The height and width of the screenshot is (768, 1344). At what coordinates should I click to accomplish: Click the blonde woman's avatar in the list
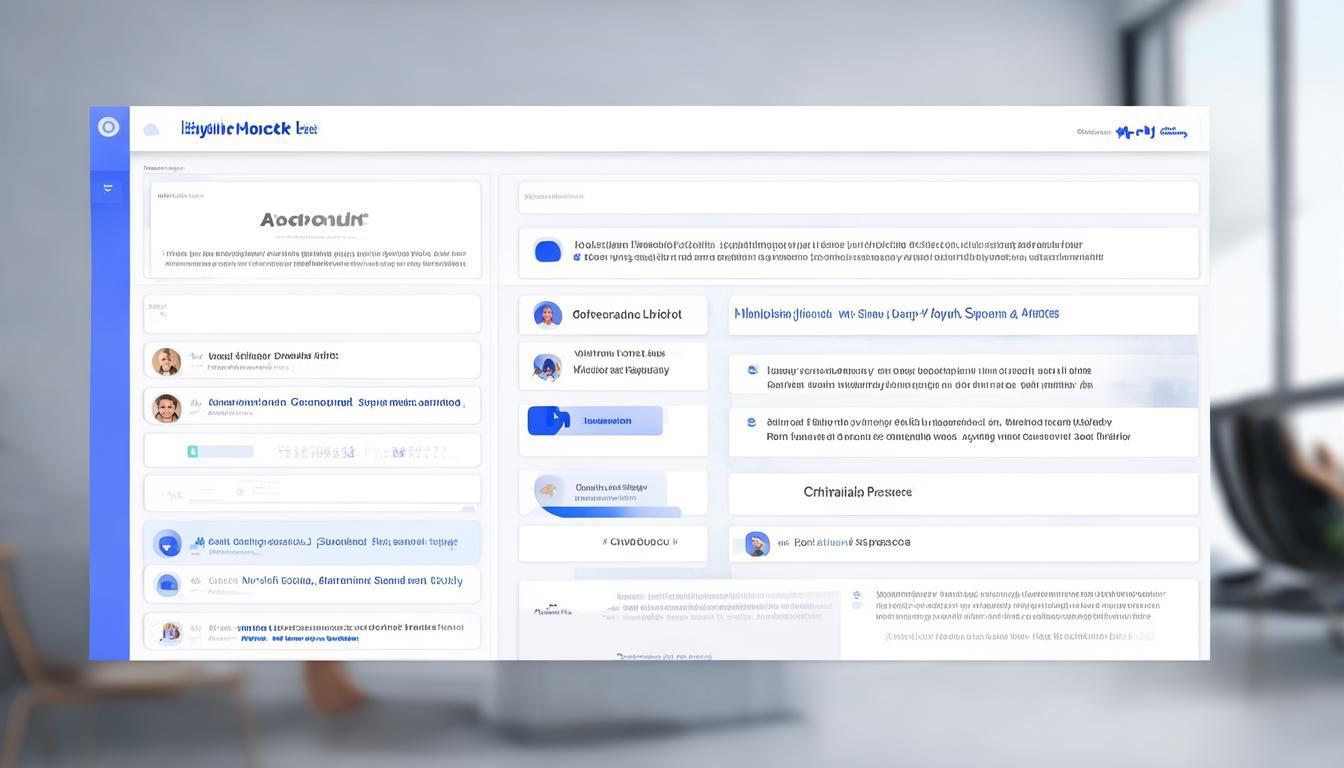pyautogui.click(x=166, y=361)
